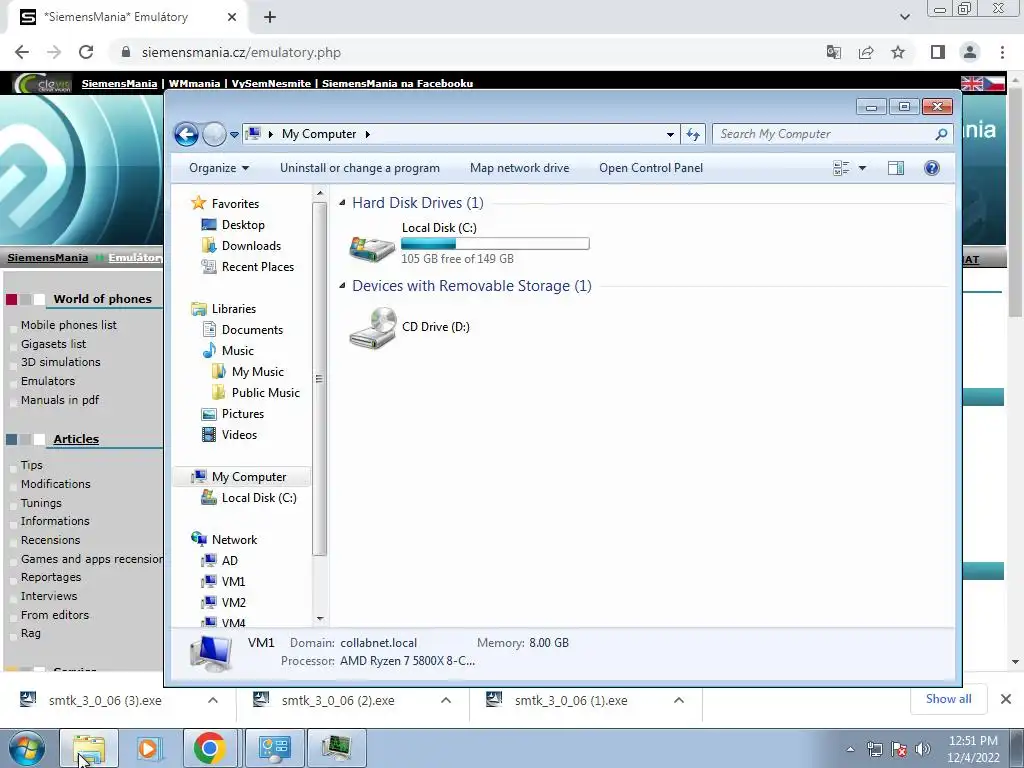Open options for smtk_3_0_06 (3).exe download

click(212, 700)
